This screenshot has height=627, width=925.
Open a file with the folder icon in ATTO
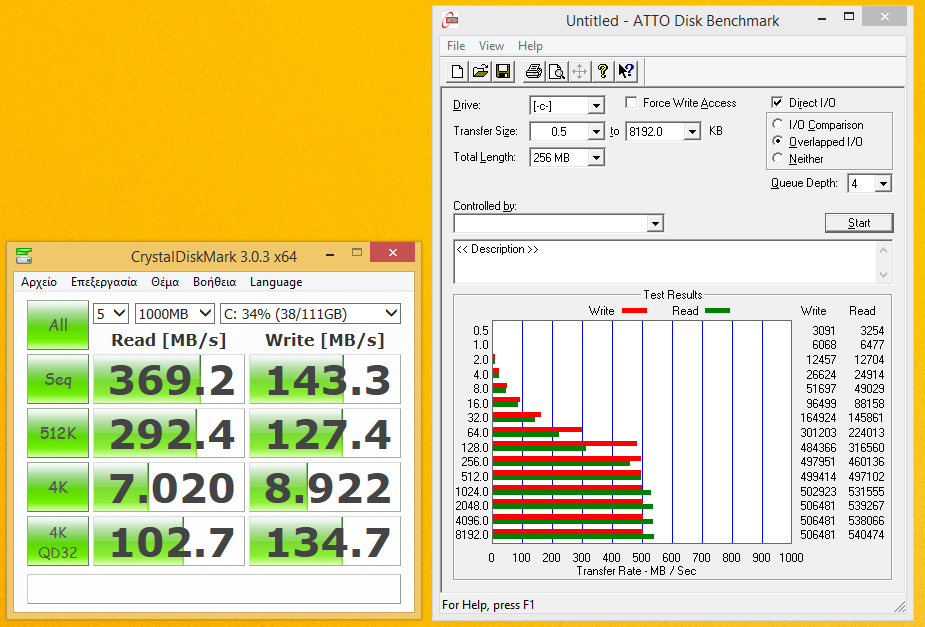coord(480,71)
